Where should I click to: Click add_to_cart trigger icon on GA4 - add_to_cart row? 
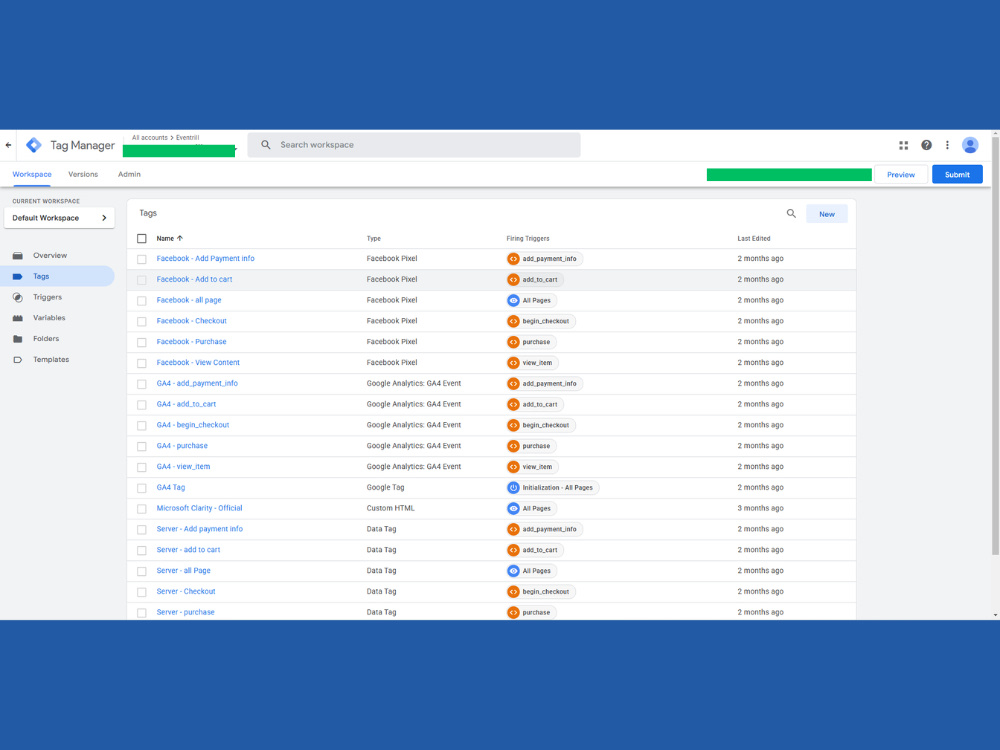coord(513,404)
